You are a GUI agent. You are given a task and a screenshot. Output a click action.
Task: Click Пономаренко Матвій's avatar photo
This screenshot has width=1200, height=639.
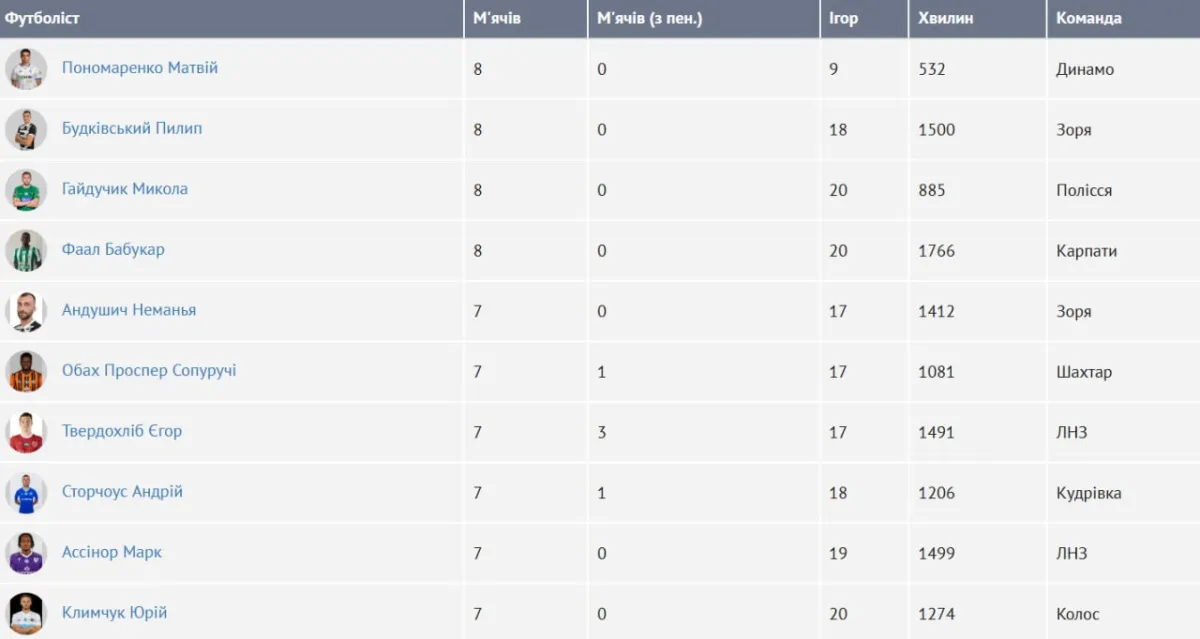(26, 69)
